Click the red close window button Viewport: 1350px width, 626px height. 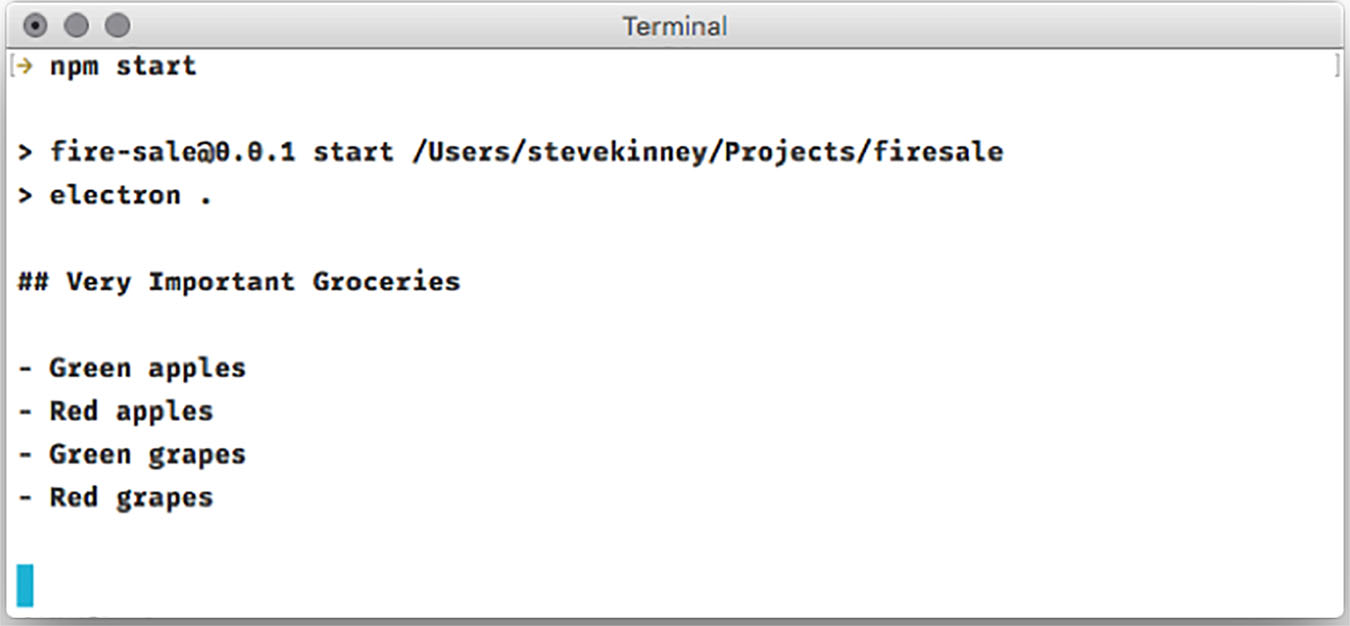35,25
